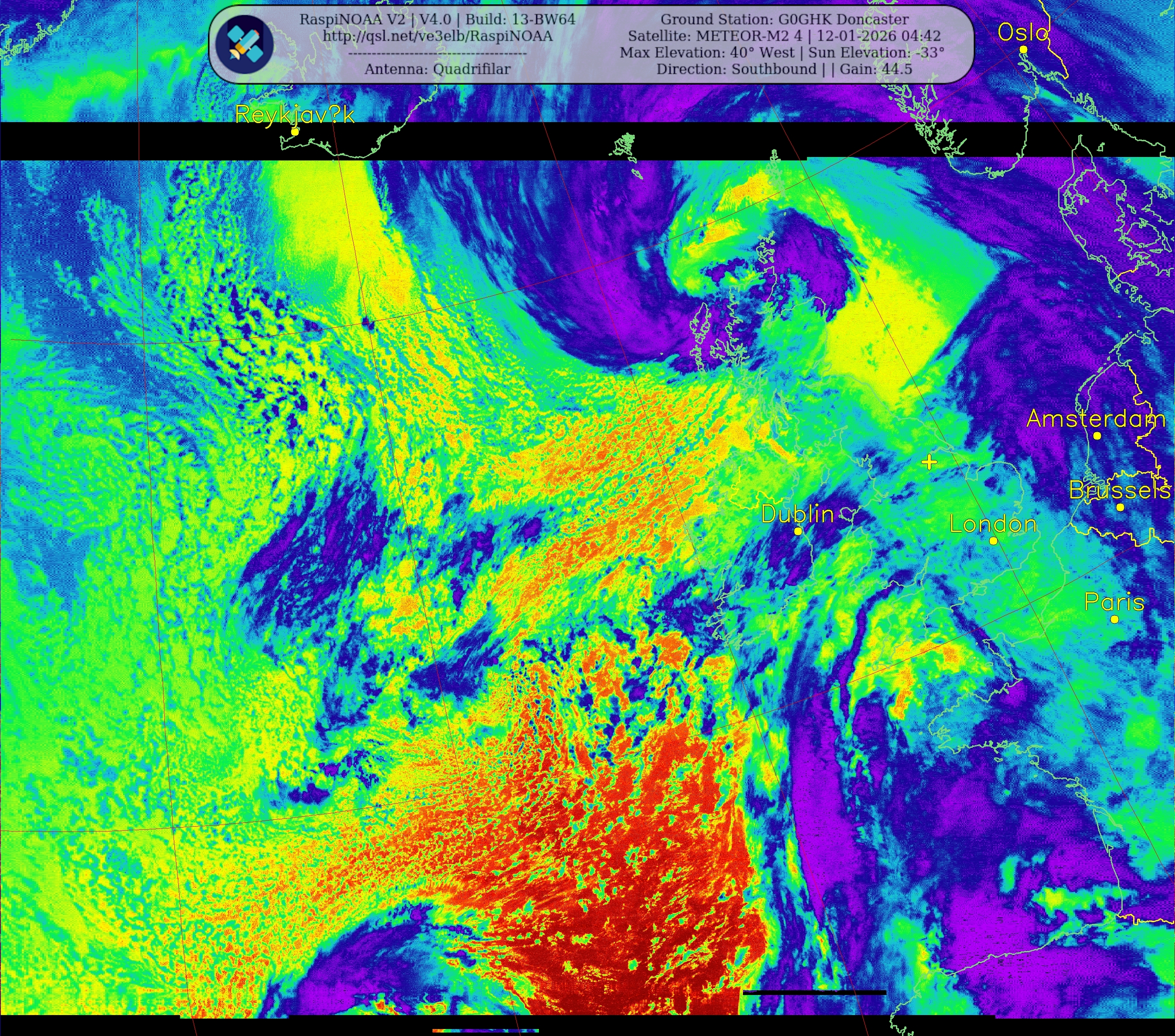Click the RaspiNOAA satellite logo icon

click(244, 44)
